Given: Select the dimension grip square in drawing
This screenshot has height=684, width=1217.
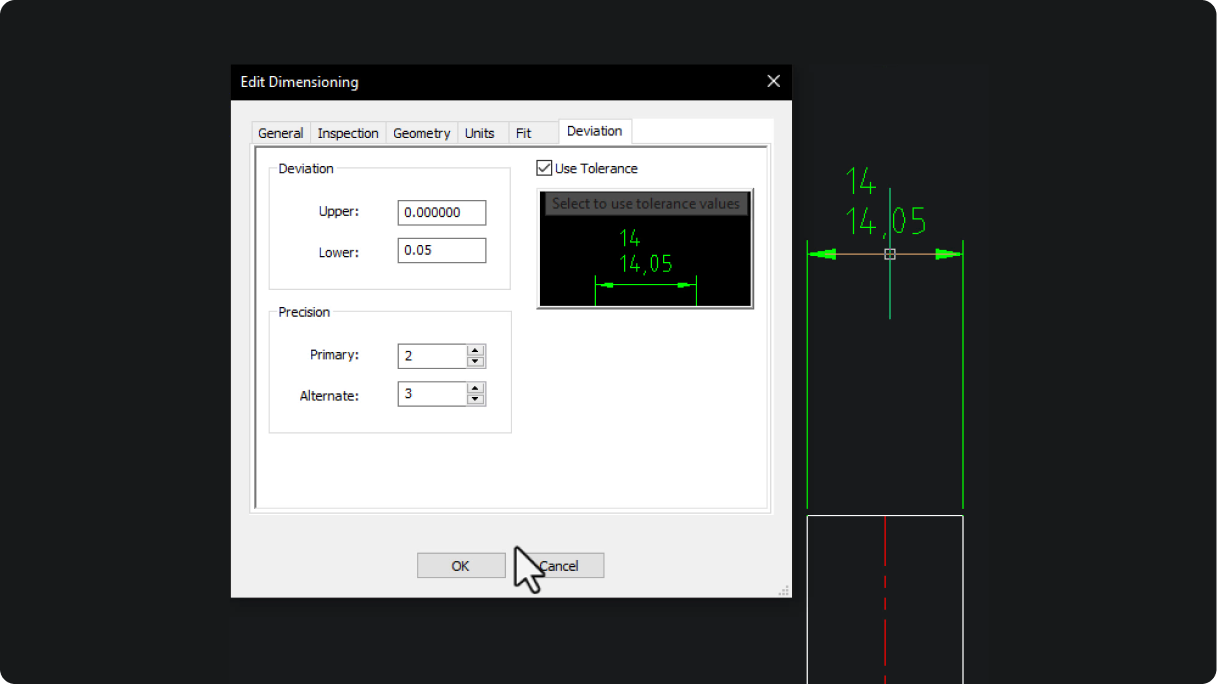Looking at the screenshot, I should pyautogui.click(x=890, y=254).
